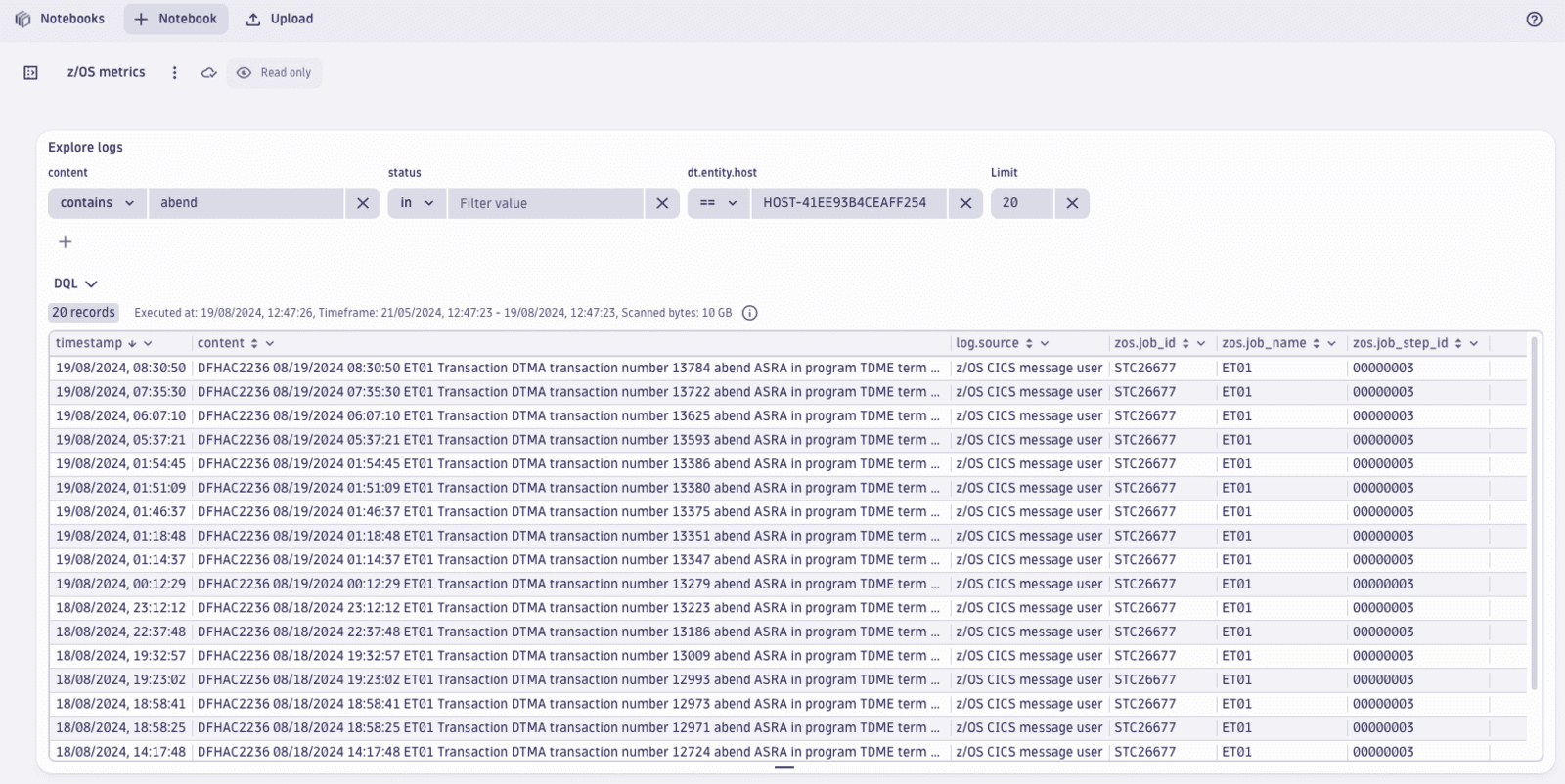Screen dimensions: 1565x784
Task: Sort the zos.job_name column
Action: [1317, 343]
